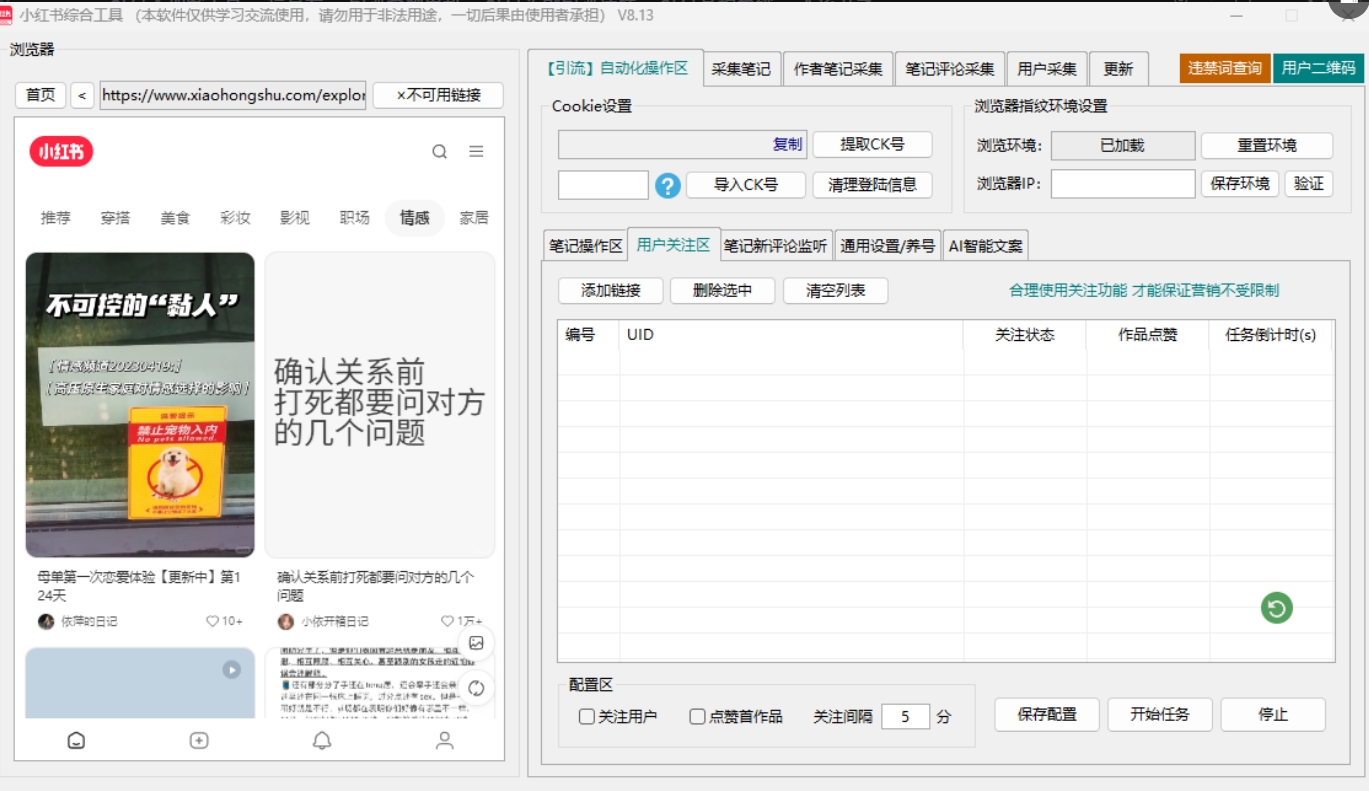Open the notifications bell icon

322,740
